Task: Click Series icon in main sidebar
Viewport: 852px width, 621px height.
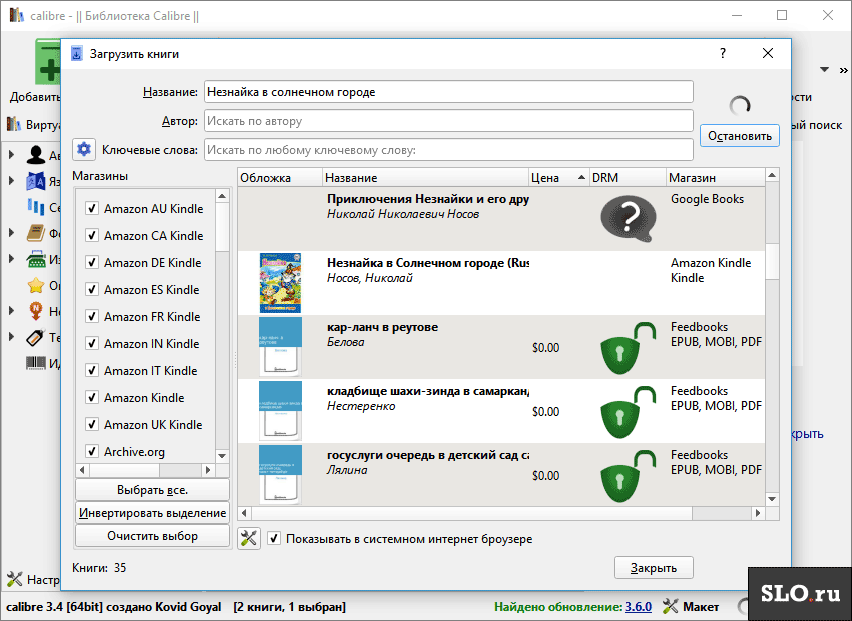Action: point(36,206)
